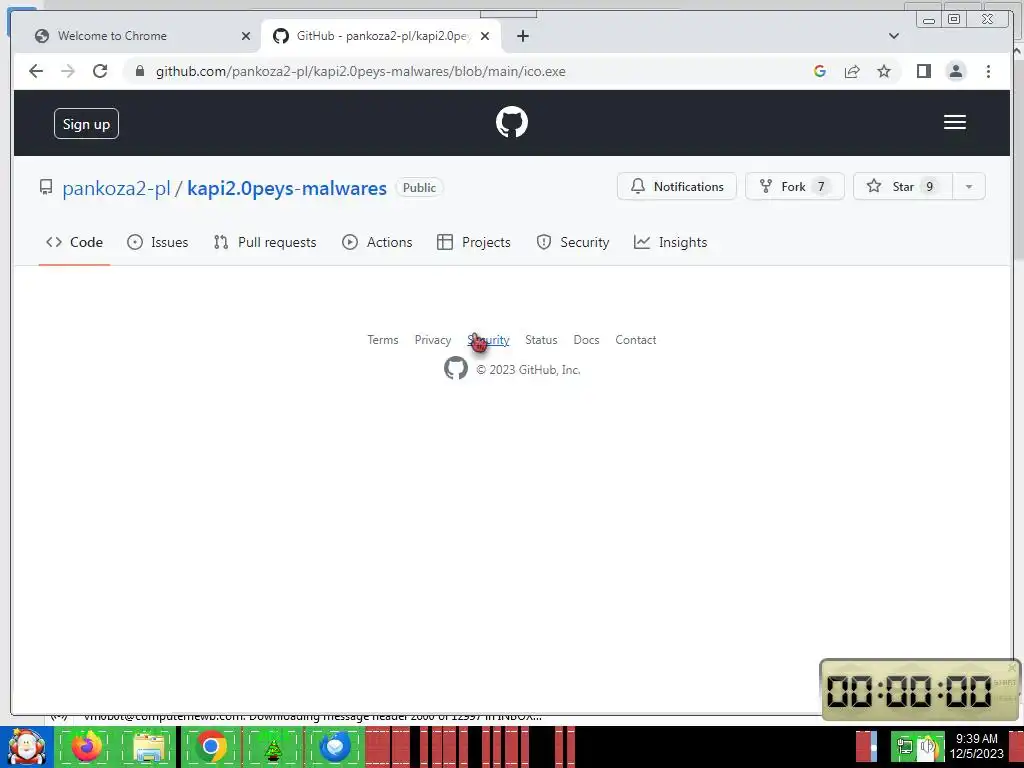
Task: Click the Google icon in address bar
Action: (x=820, y=71)
